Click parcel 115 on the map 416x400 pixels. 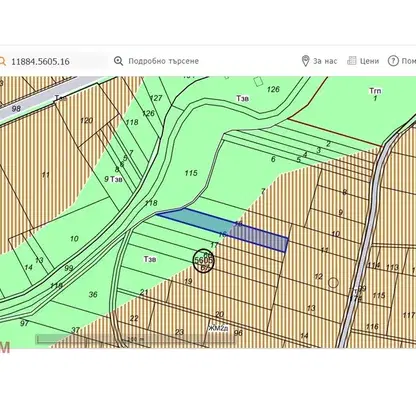tap(191, 173)
